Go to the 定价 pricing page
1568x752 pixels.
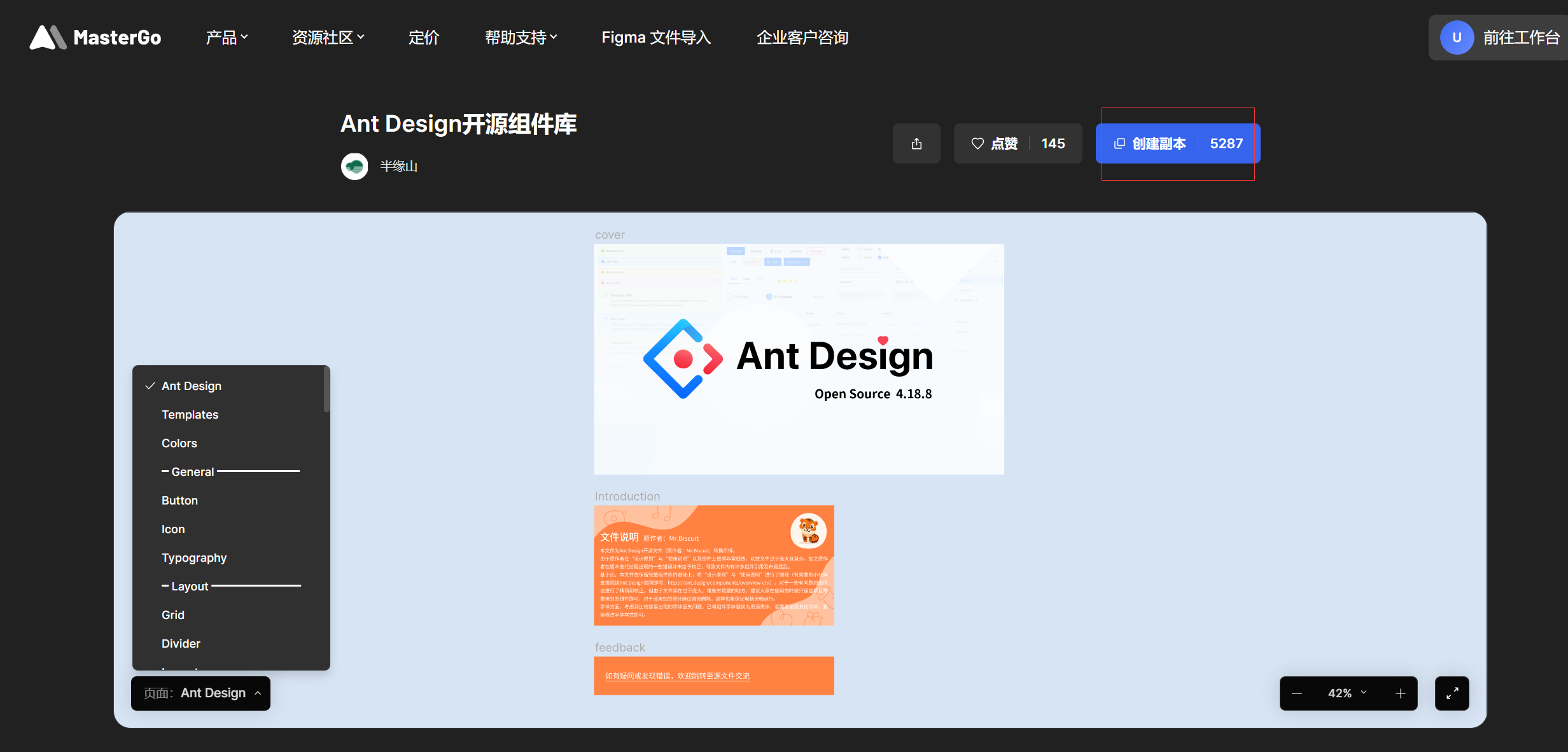point(424,38)
